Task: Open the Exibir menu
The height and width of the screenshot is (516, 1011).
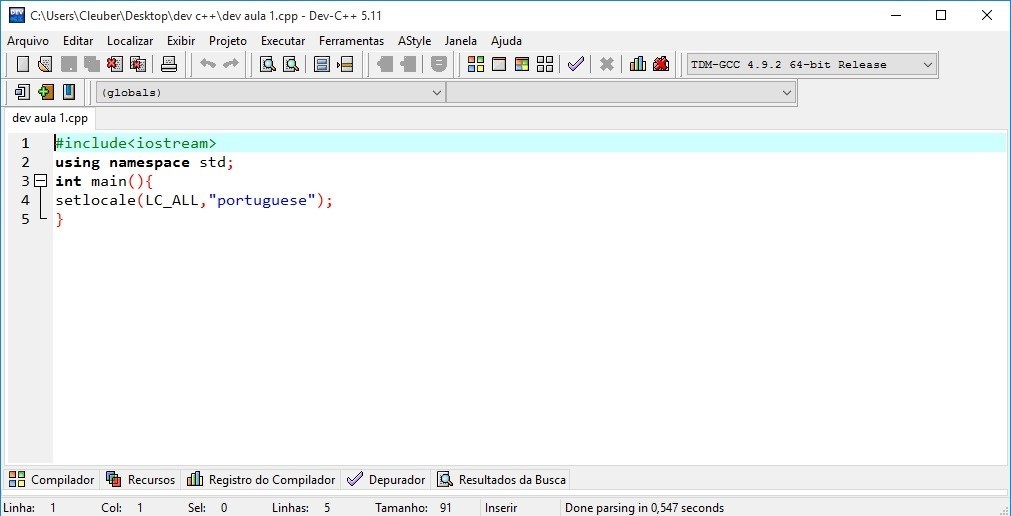Action: 181,41
